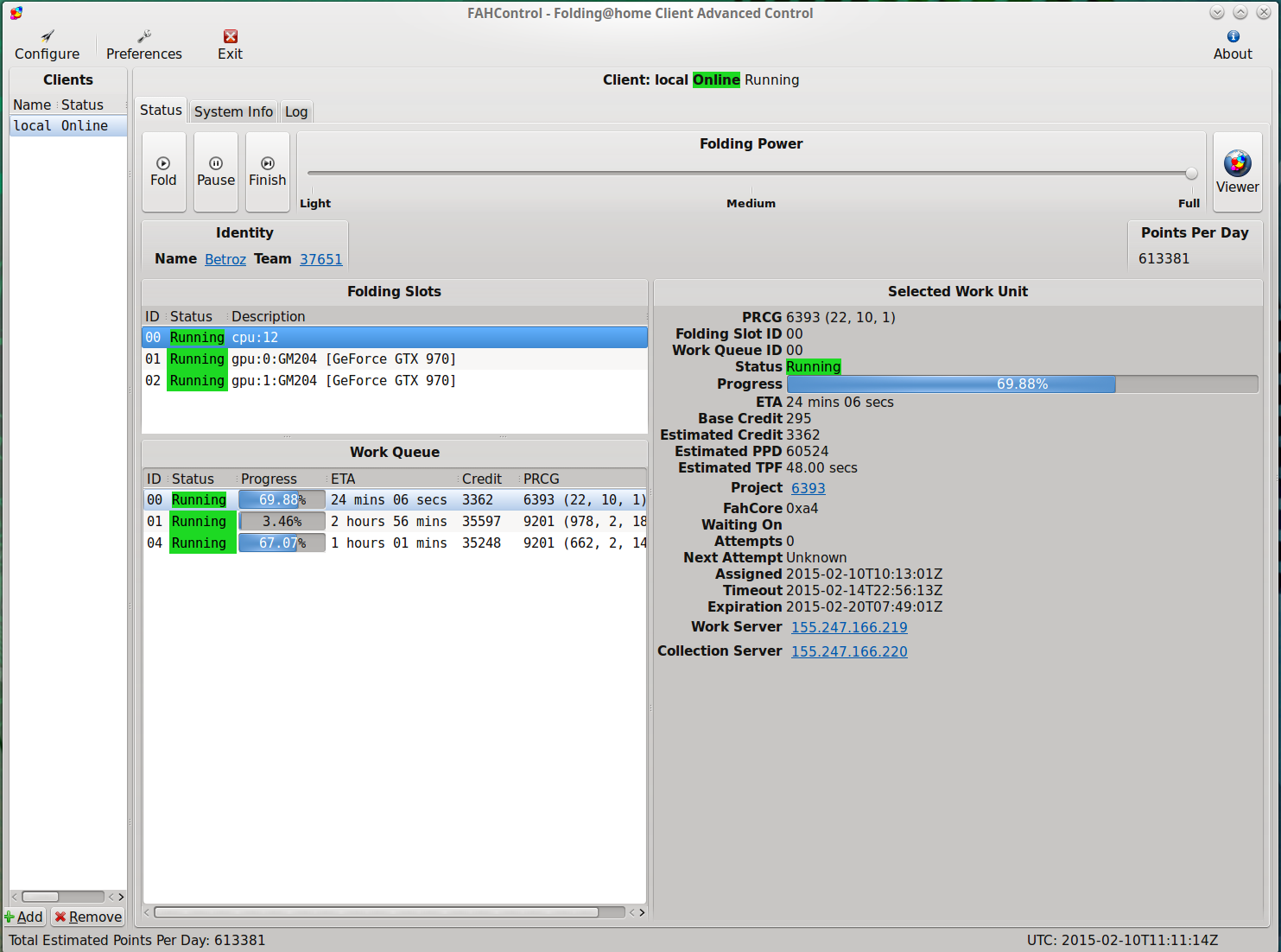Click the FAHControl app icon in title bar

click(16, 13)
